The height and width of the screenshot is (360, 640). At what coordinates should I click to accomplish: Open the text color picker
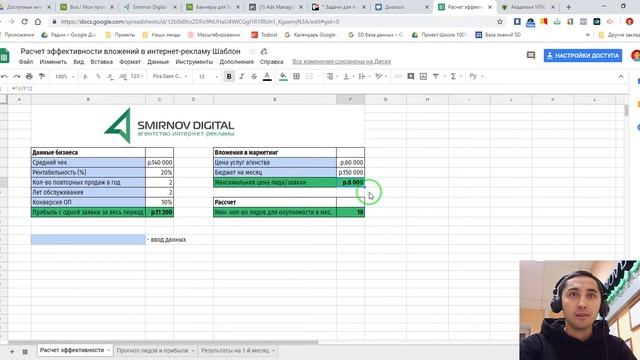(x=267, y=76)
